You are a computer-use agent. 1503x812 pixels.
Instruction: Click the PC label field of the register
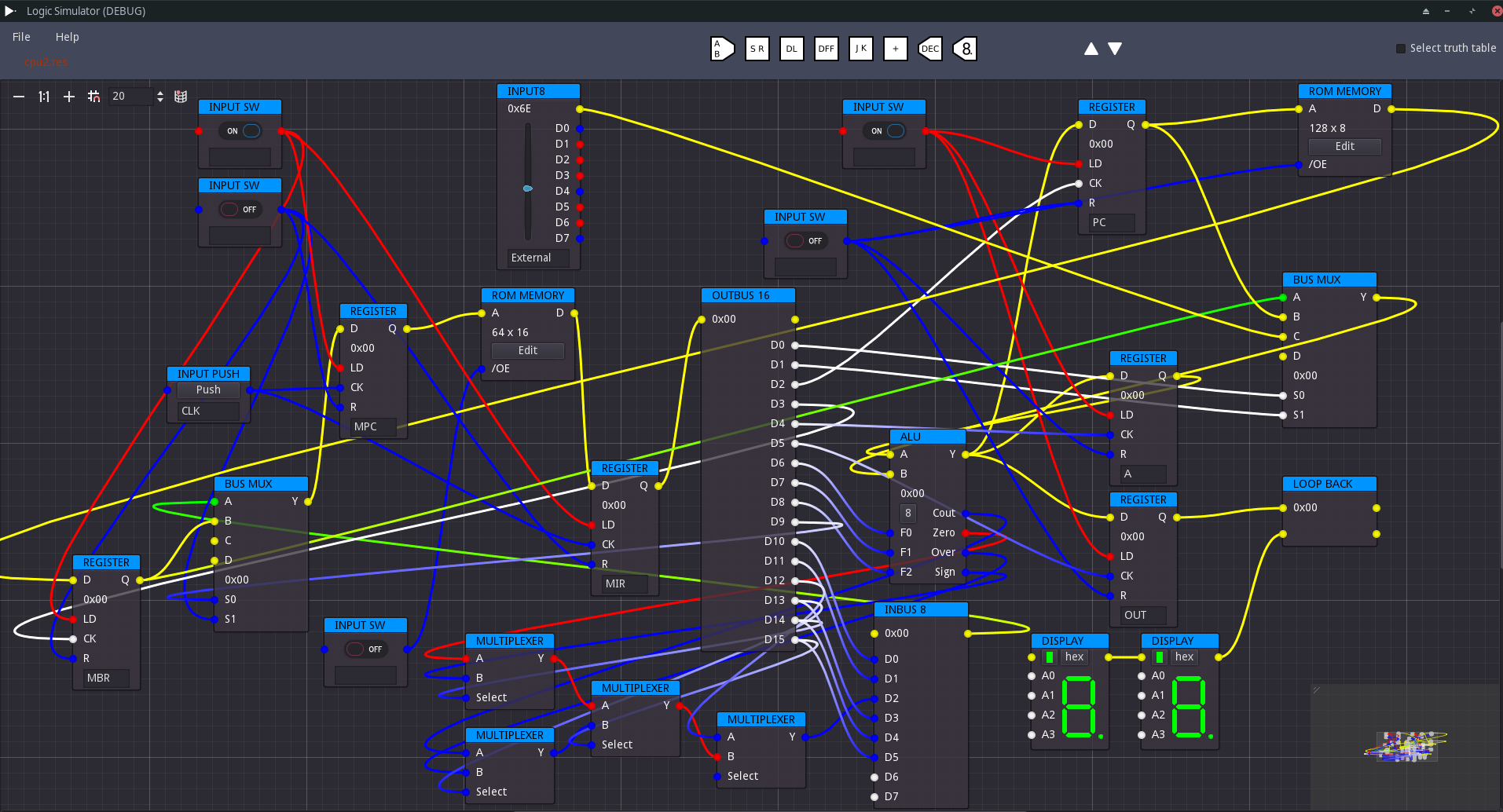pyautogui.click(x=1112, y=222)
